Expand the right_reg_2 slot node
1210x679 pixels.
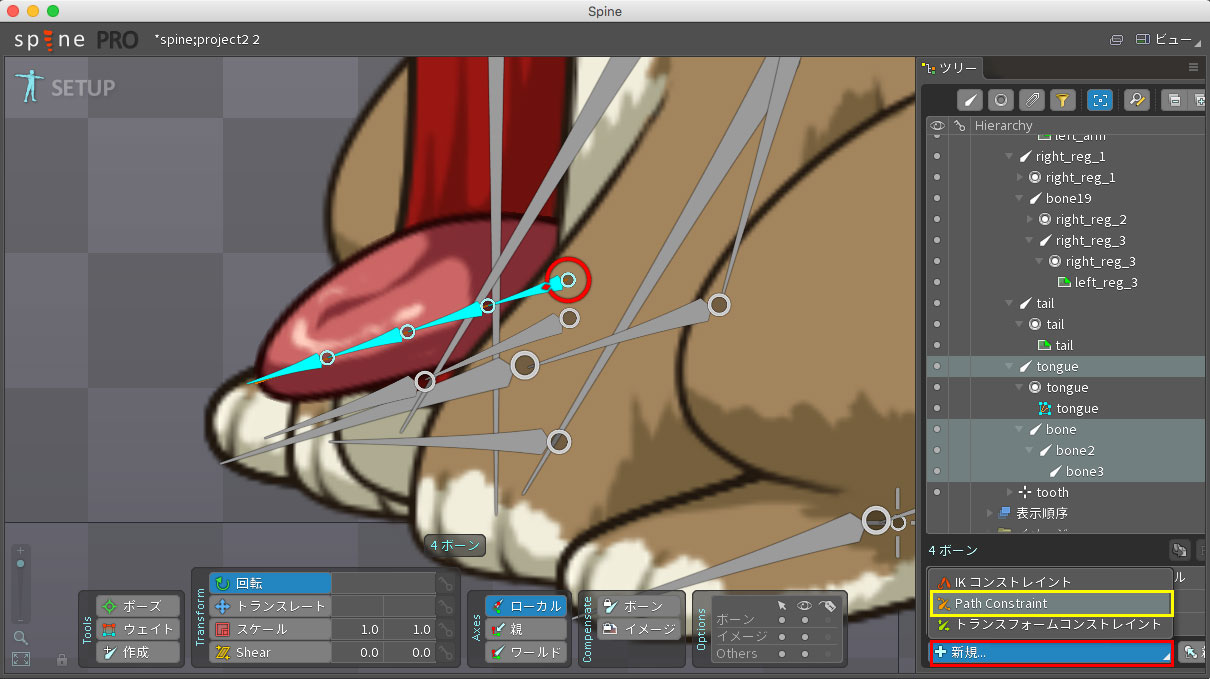point(1030,220)
